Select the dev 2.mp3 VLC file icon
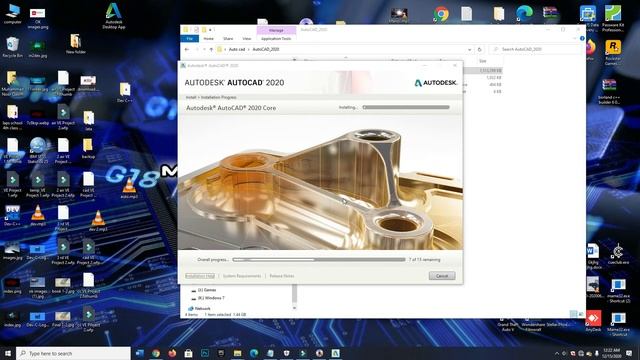The height and width of the screenshot is (360, 640). coord(98,220)
